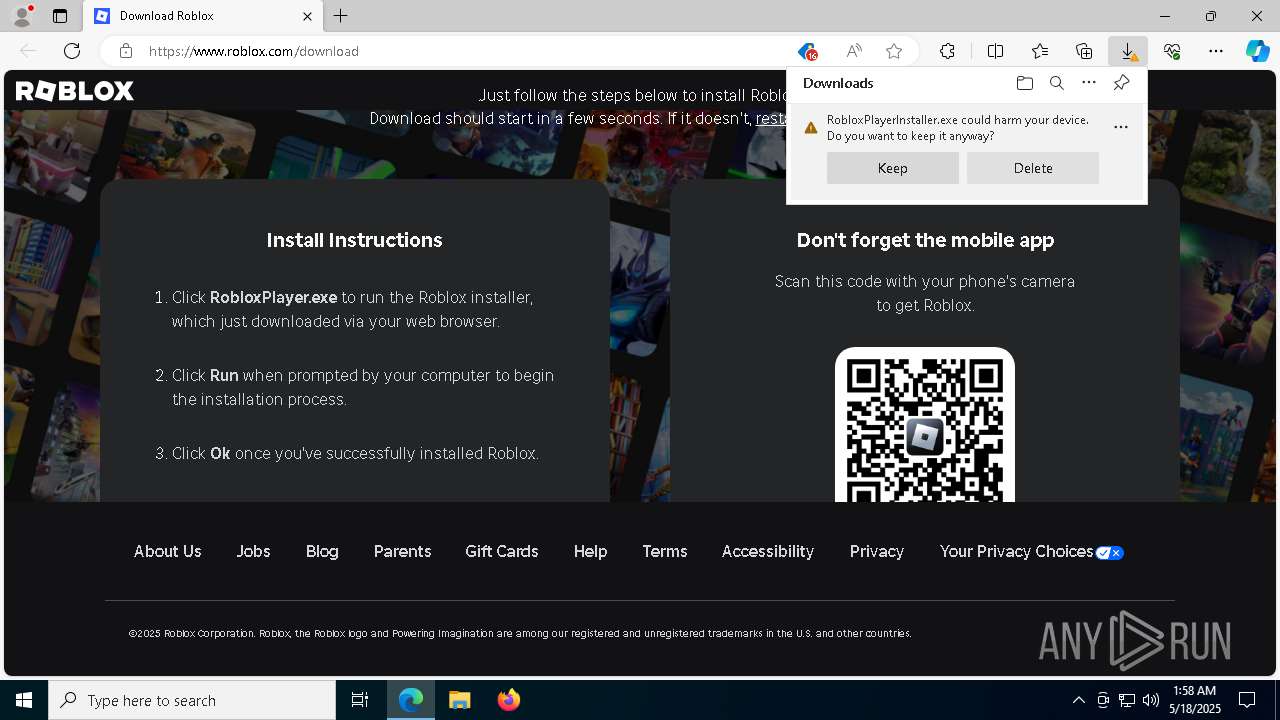Image resolution: width=1280 pixels, height=720 pixels.
Task: Open the Collections icon
Action: pyautogui.click(x=1084, y=51)
